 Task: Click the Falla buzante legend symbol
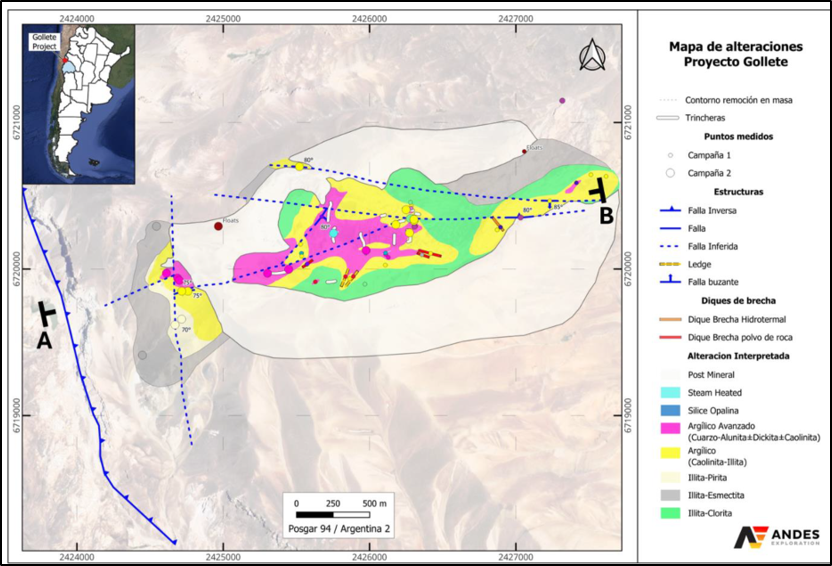click(670, 281)
